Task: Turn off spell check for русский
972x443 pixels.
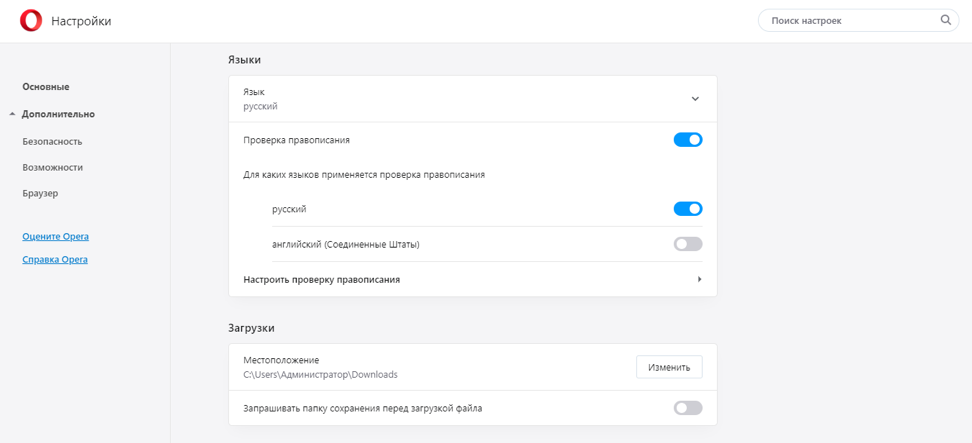Action: coord(688,209)
